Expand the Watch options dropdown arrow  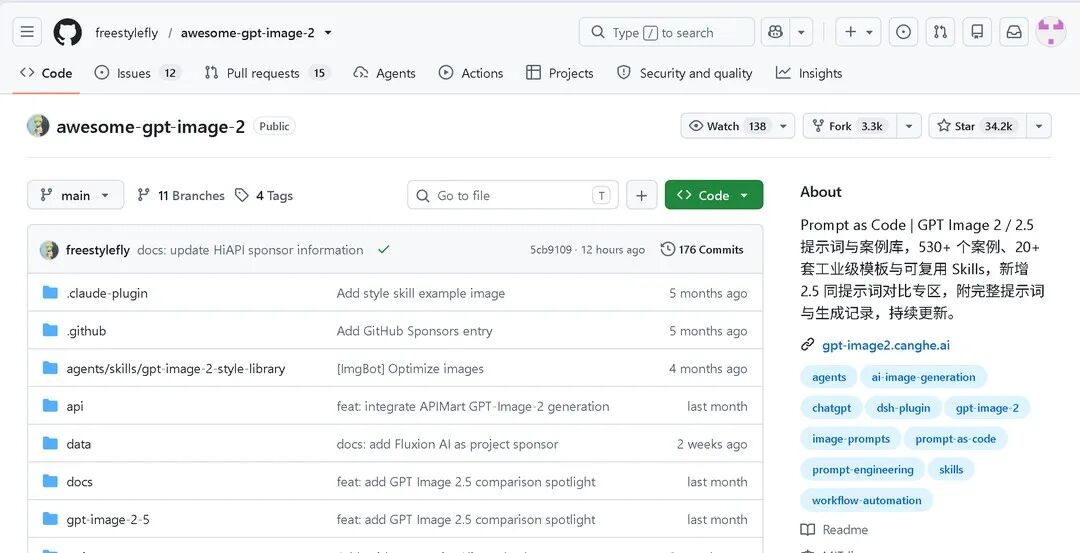coord(783,126)
